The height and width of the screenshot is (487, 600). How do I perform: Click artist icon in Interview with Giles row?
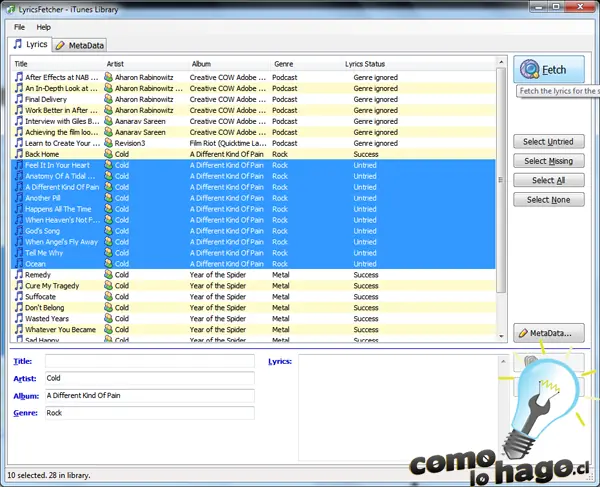click(109, 121)
